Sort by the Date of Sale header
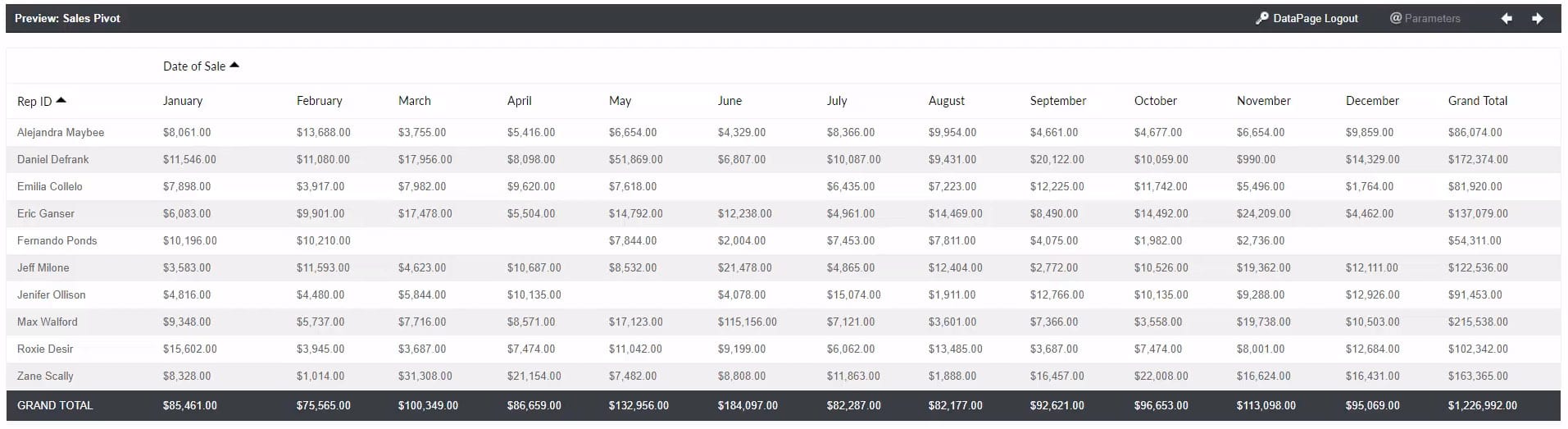 tap(193, 66)
